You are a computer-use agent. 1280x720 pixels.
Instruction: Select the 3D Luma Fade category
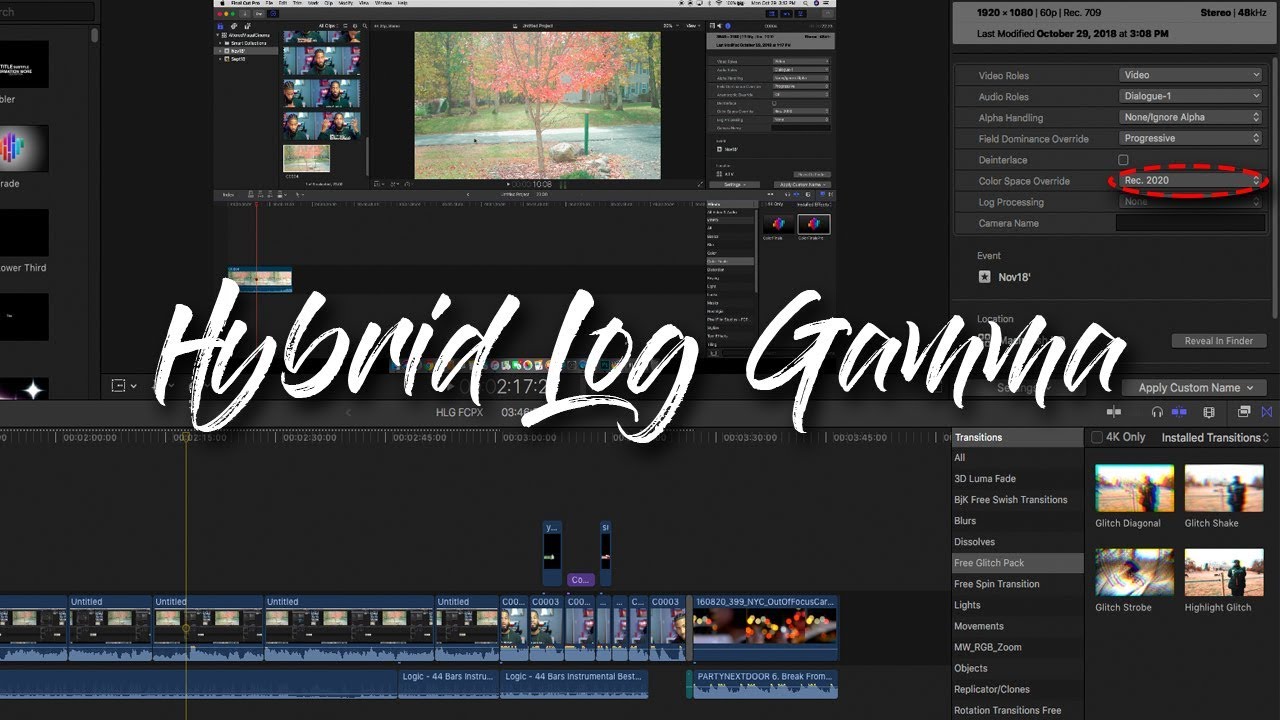tap(1017, 479)
